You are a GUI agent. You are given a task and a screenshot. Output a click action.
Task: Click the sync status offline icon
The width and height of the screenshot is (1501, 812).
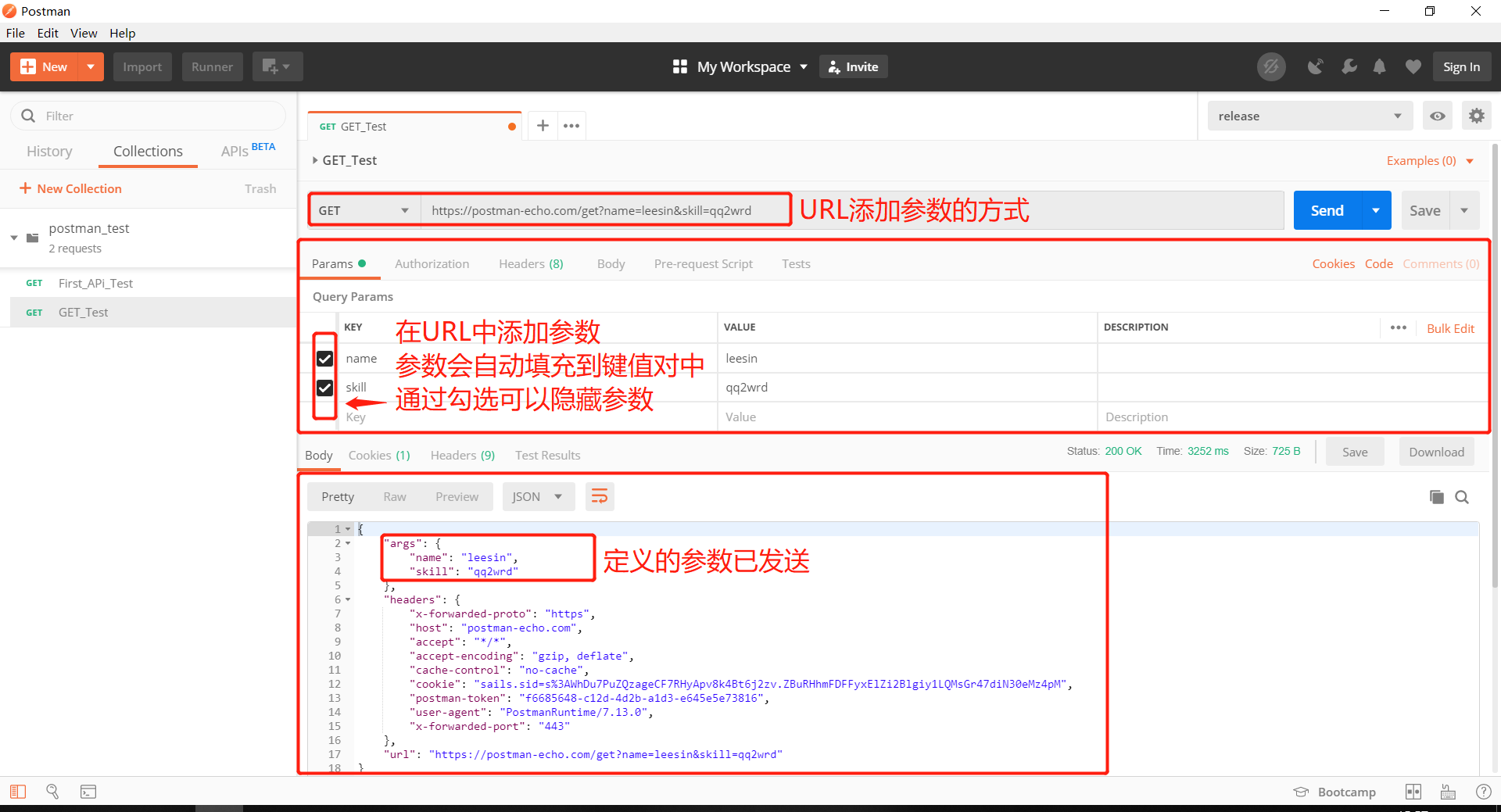pos(1271,67)
